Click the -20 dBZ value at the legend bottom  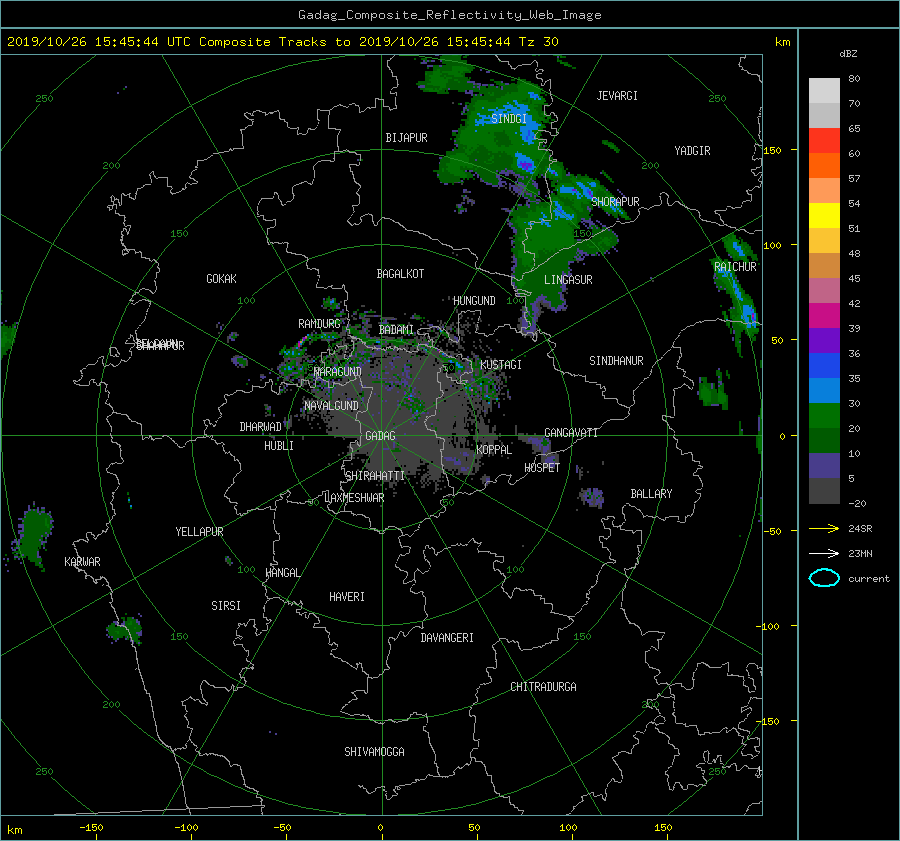coord(857,503)
